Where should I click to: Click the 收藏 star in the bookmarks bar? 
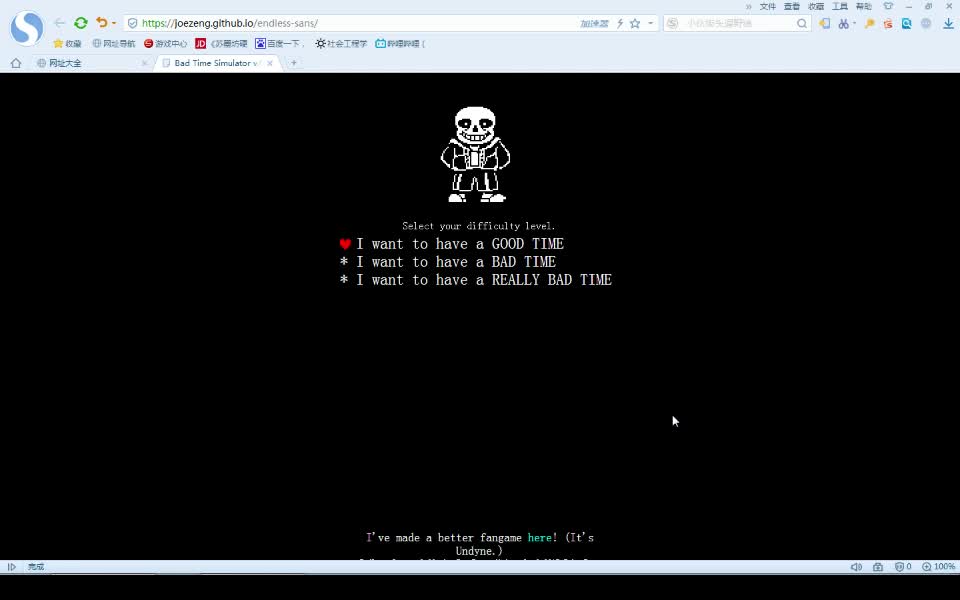pos(67,43)
